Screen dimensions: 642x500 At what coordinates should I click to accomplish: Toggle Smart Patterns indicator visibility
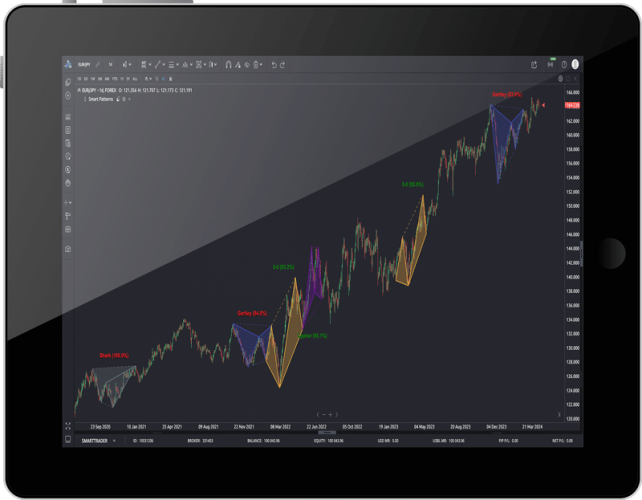click(x=118, y=99)
